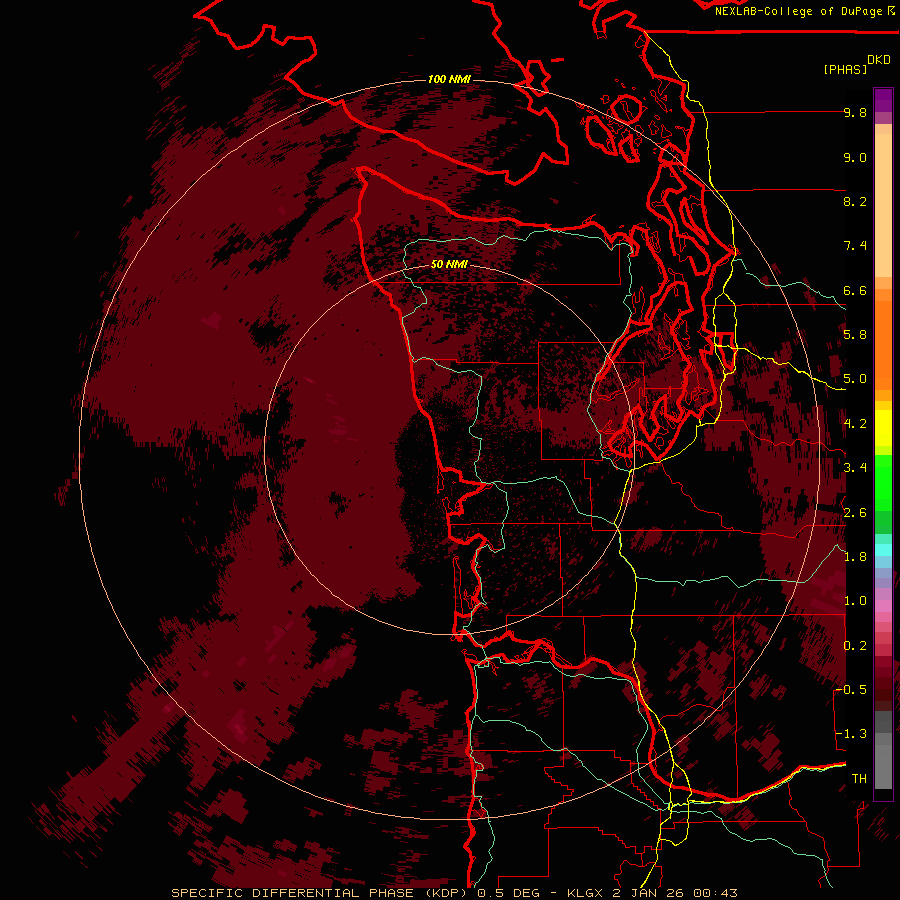
Task: Click the gray bottom segment of color bar
Action: [x=883, y=766]
